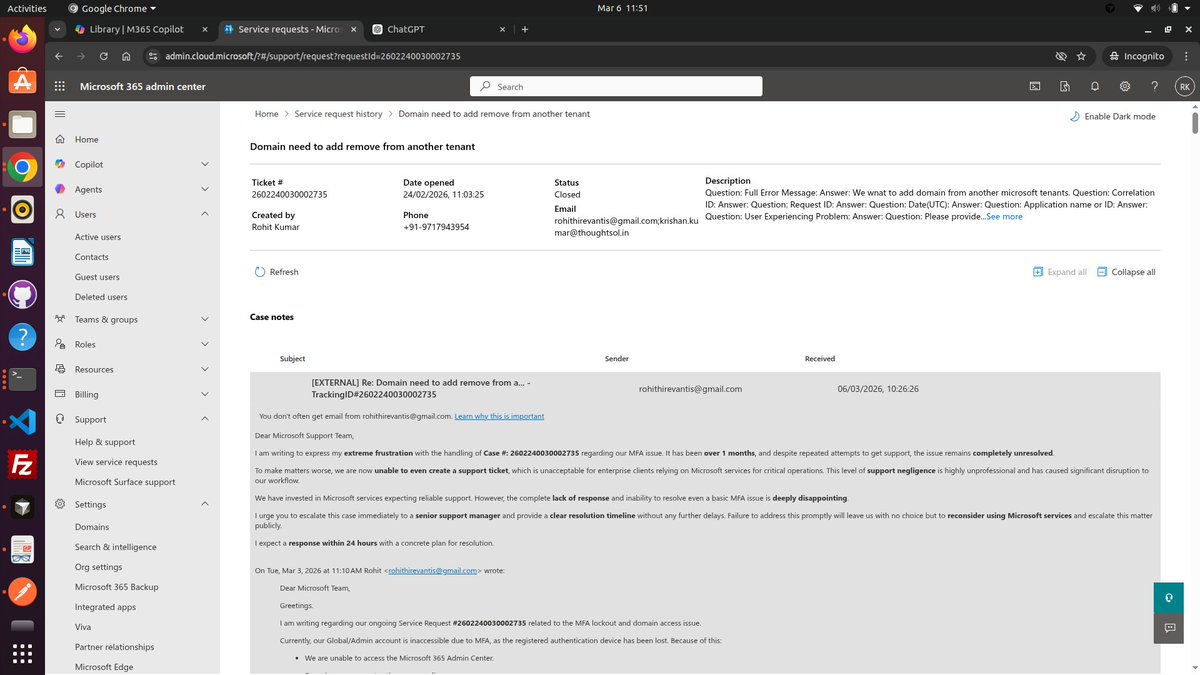
Task: Expand the Copilot navigation section
Action: point(205,164)
